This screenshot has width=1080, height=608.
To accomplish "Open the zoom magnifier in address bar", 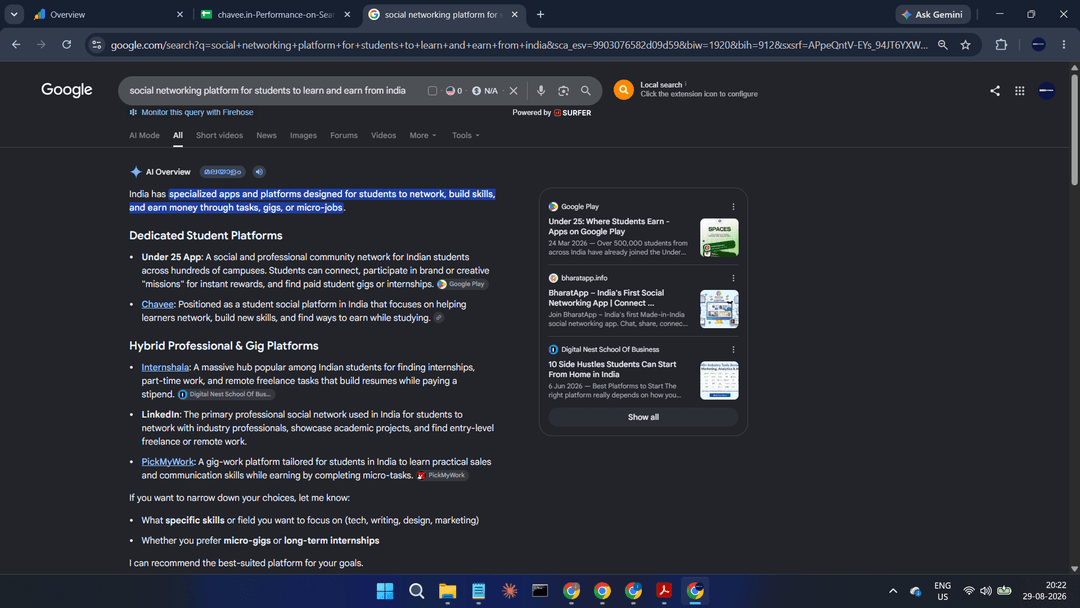I will 943,45.
